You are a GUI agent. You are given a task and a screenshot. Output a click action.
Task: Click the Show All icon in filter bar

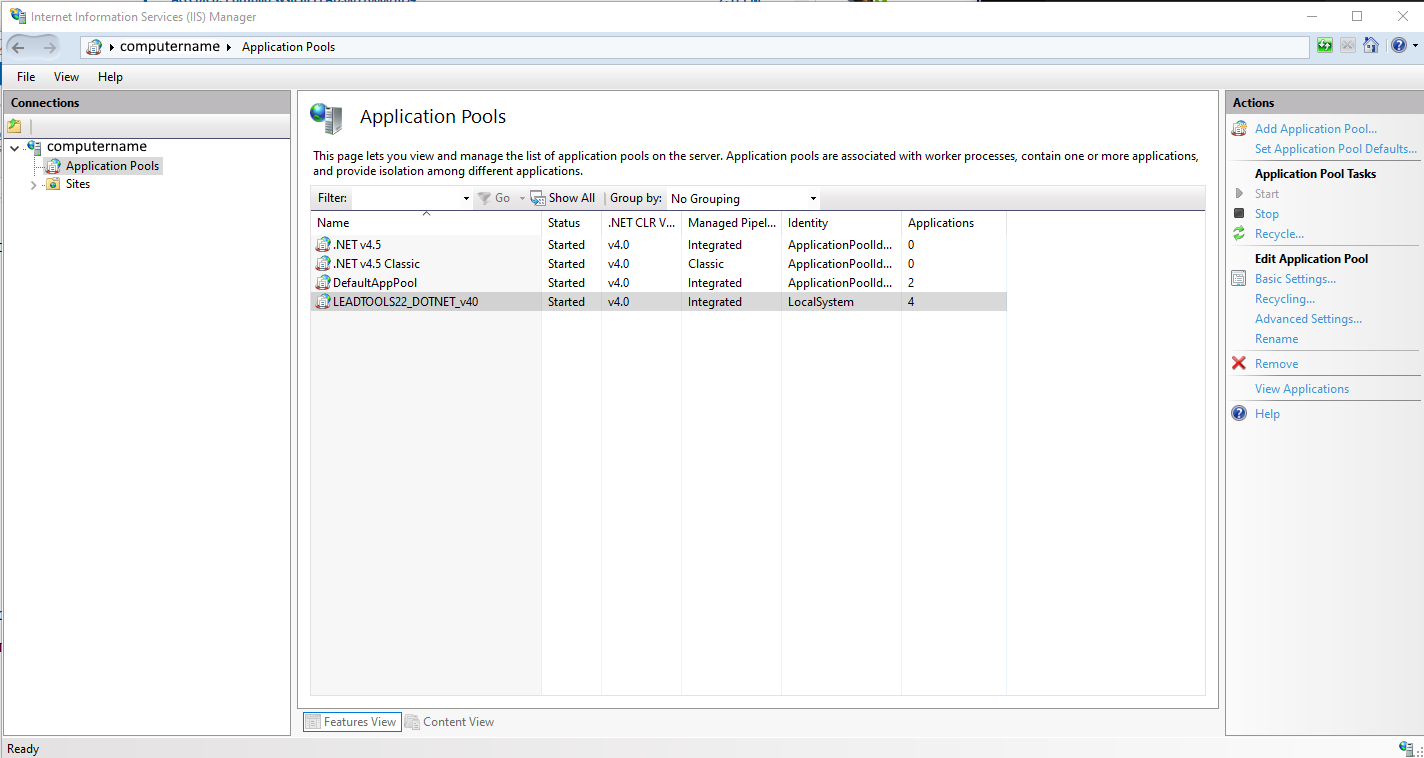click(538, 198)
